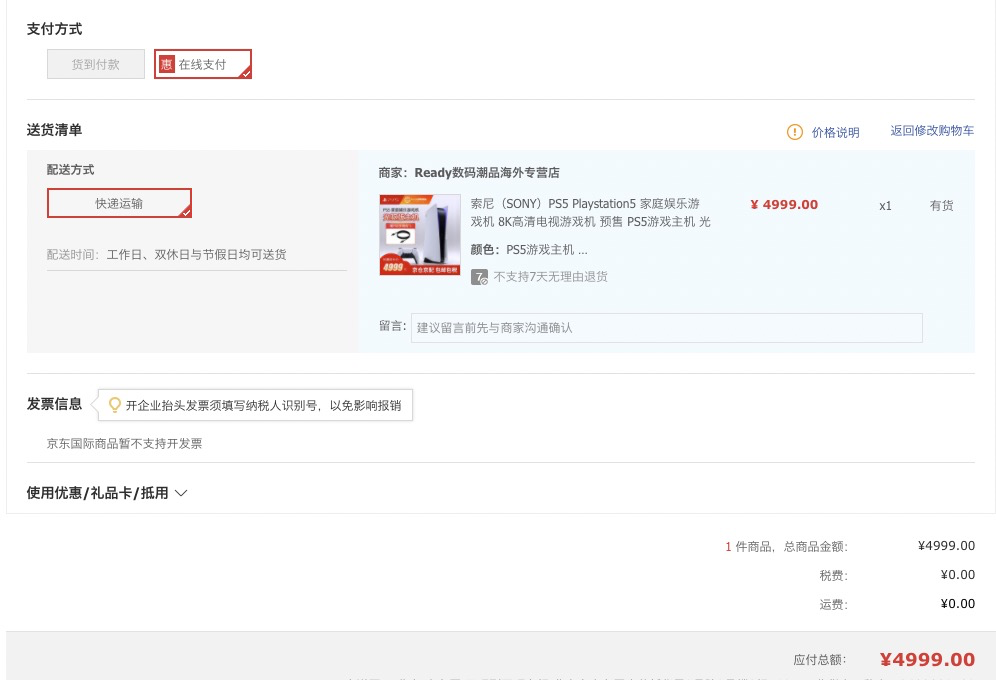
Task: Click the 7-day no-return policy icon
Action: click(479, 277)
